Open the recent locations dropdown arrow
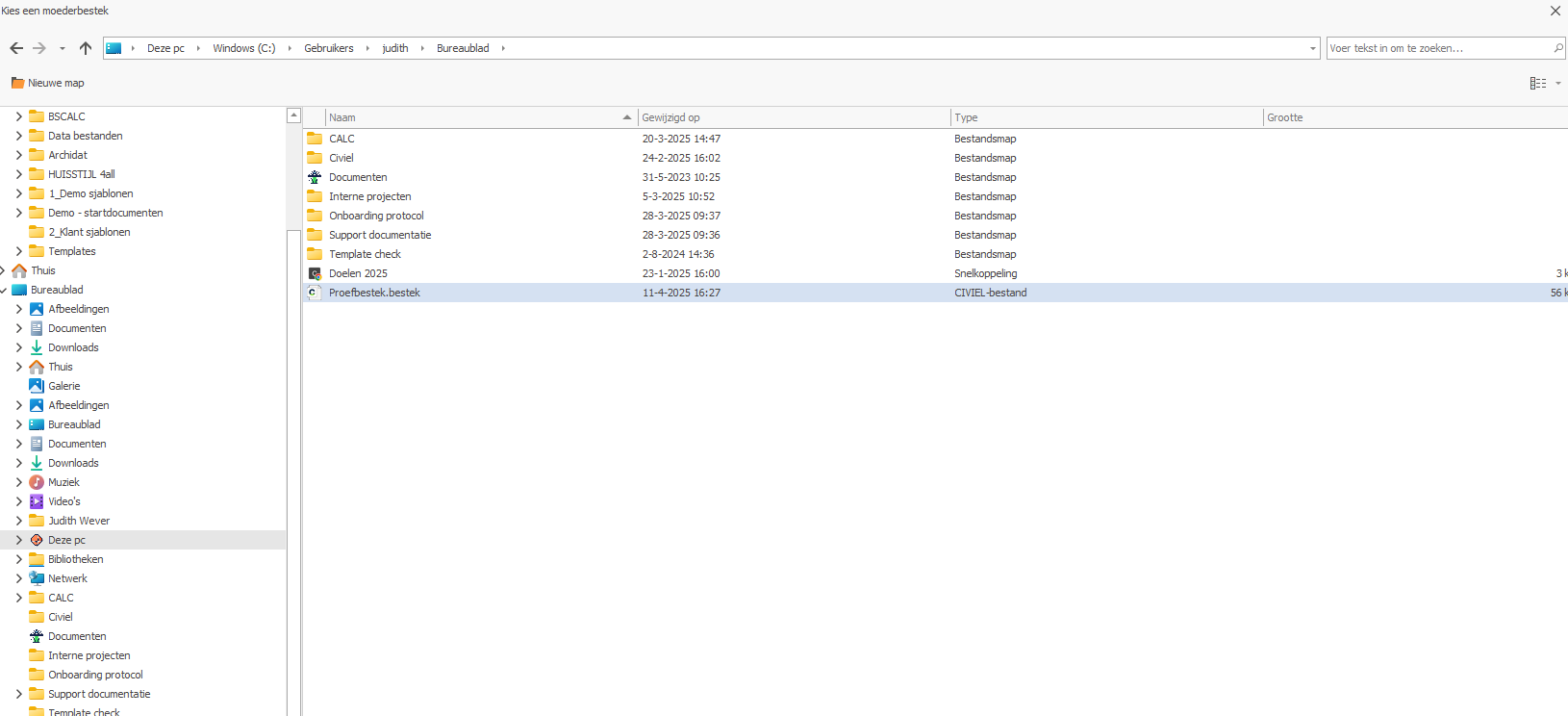This screenshot has width=1568, height=716. pos(63,48)
